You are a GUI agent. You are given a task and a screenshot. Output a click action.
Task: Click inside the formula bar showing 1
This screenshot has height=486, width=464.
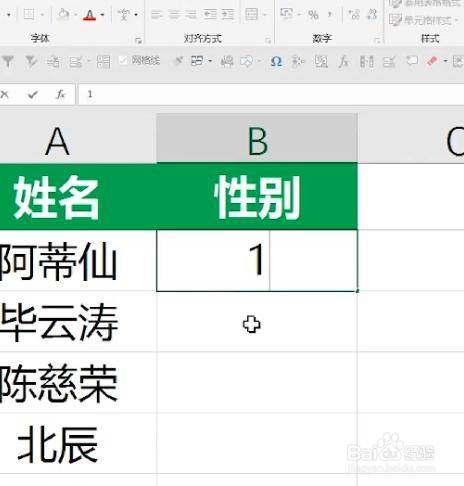click(x=271, y=95)
